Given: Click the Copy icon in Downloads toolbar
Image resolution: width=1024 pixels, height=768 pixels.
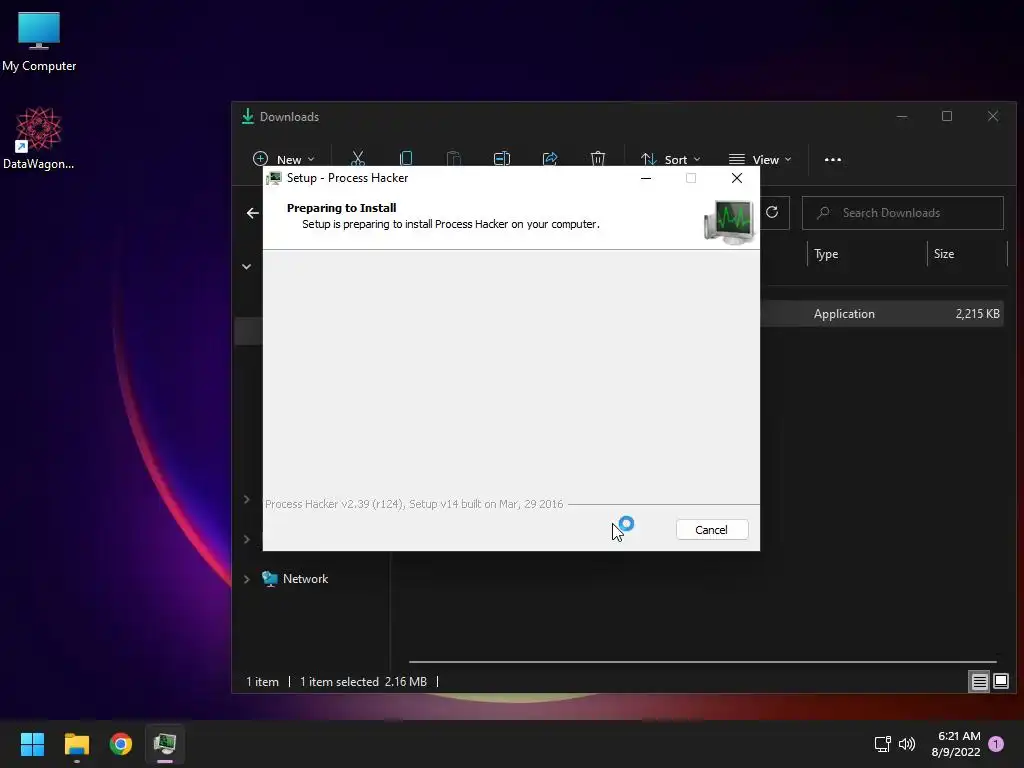Looking at the screenshot, I should (406, 159).
